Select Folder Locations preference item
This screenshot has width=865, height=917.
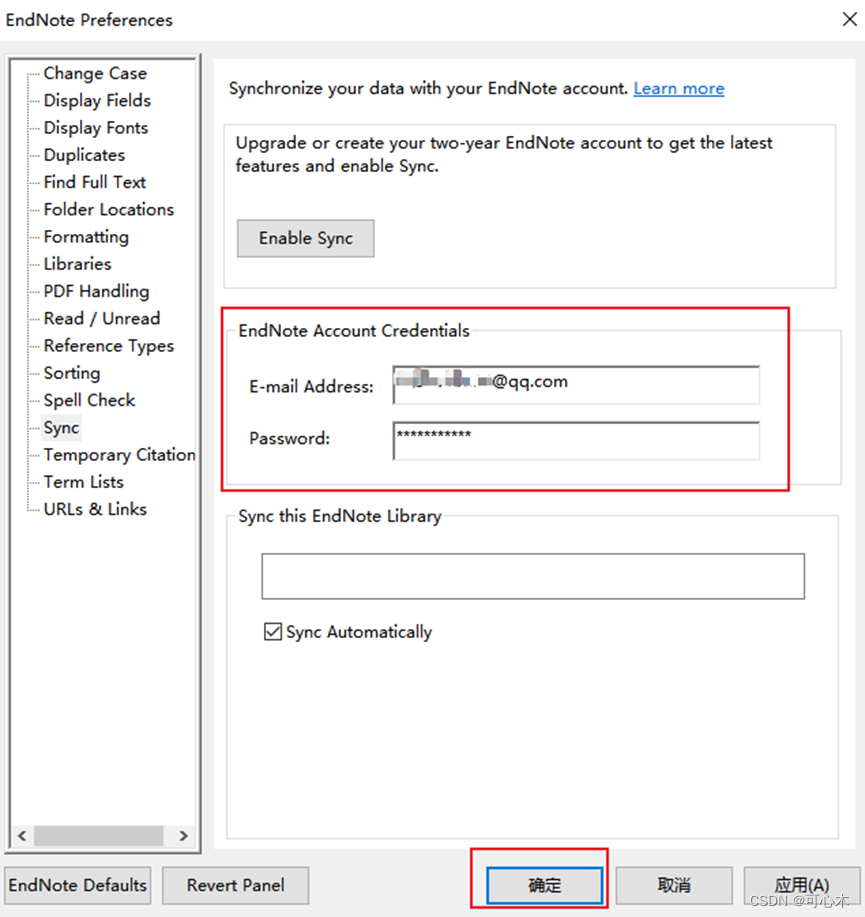[x=109, y=209]
